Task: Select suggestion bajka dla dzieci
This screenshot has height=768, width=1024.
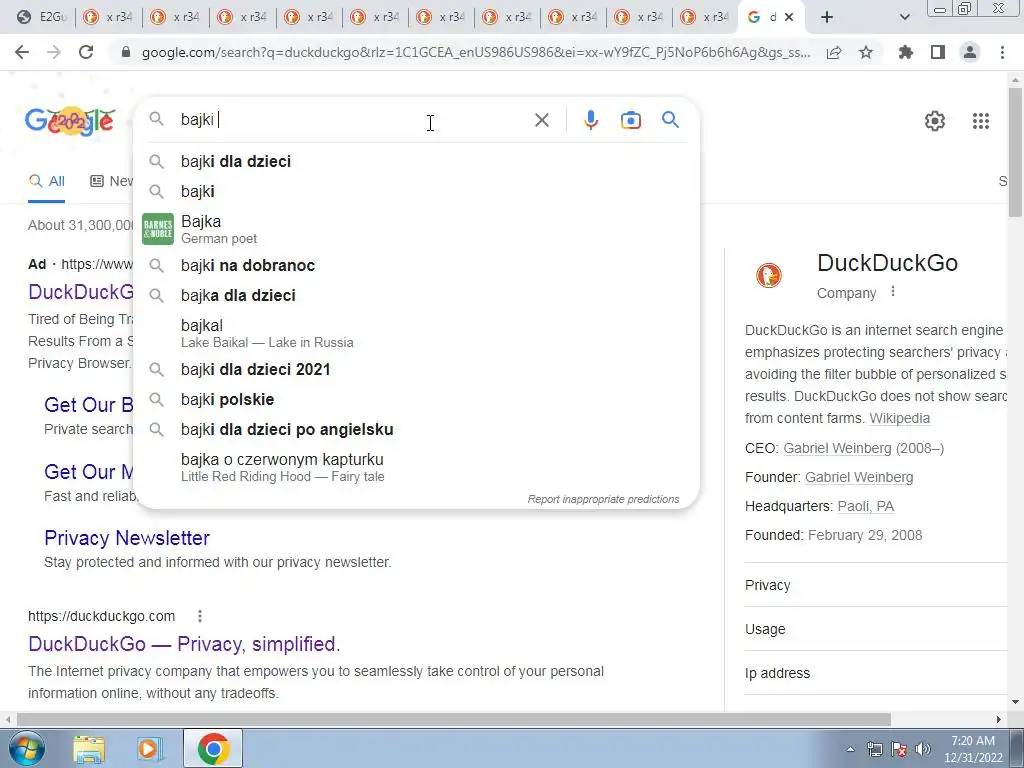Action: coord(417,296)
